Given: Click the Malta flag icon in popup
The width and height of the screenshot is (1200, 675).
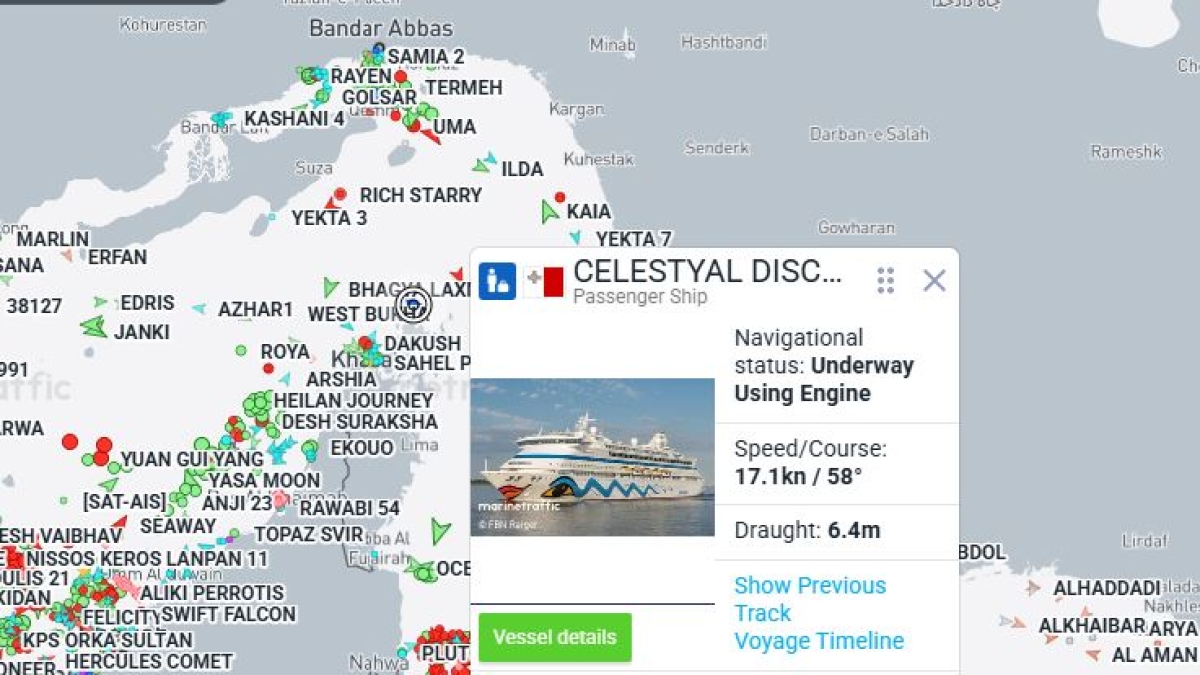Looking at the screenshot, I should tap(544, 282).
